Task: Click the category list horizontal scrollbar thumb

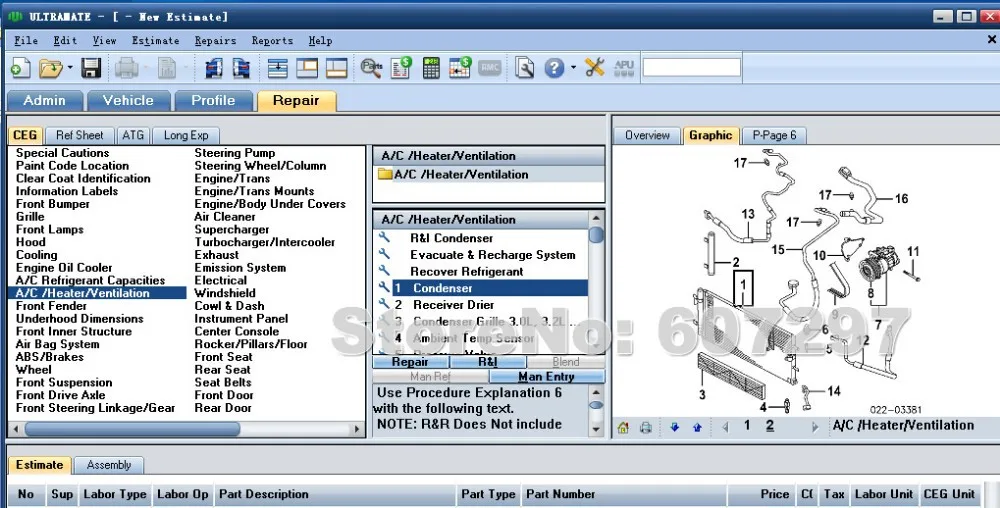Action: click(x=132, y=429)
